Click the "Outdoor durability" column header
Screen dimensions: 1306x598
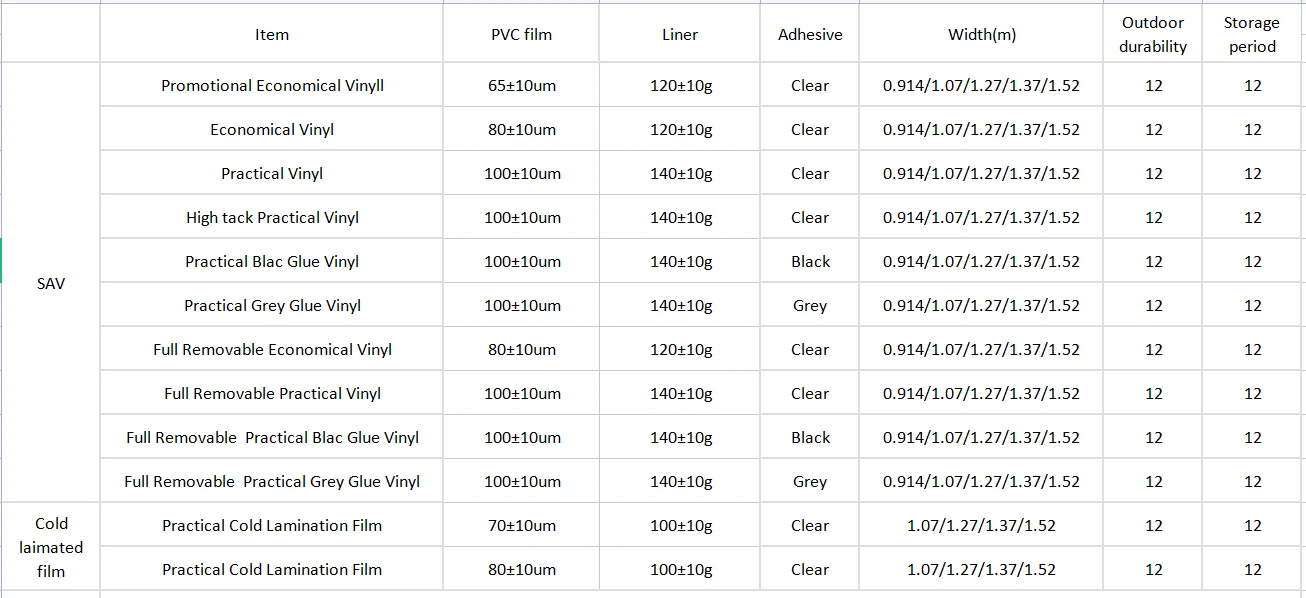(1153, 35)
